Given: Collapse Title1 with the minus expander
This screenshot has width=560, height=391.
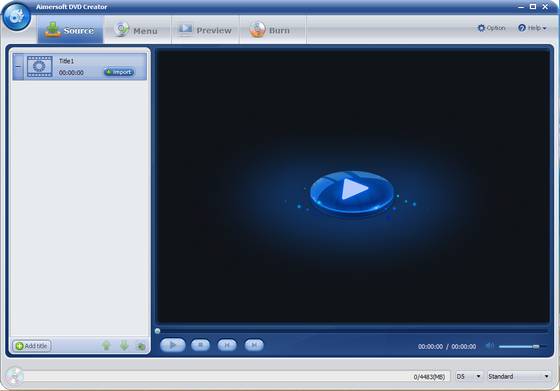Looking at the screenshot, I should [x=18, y=67].
